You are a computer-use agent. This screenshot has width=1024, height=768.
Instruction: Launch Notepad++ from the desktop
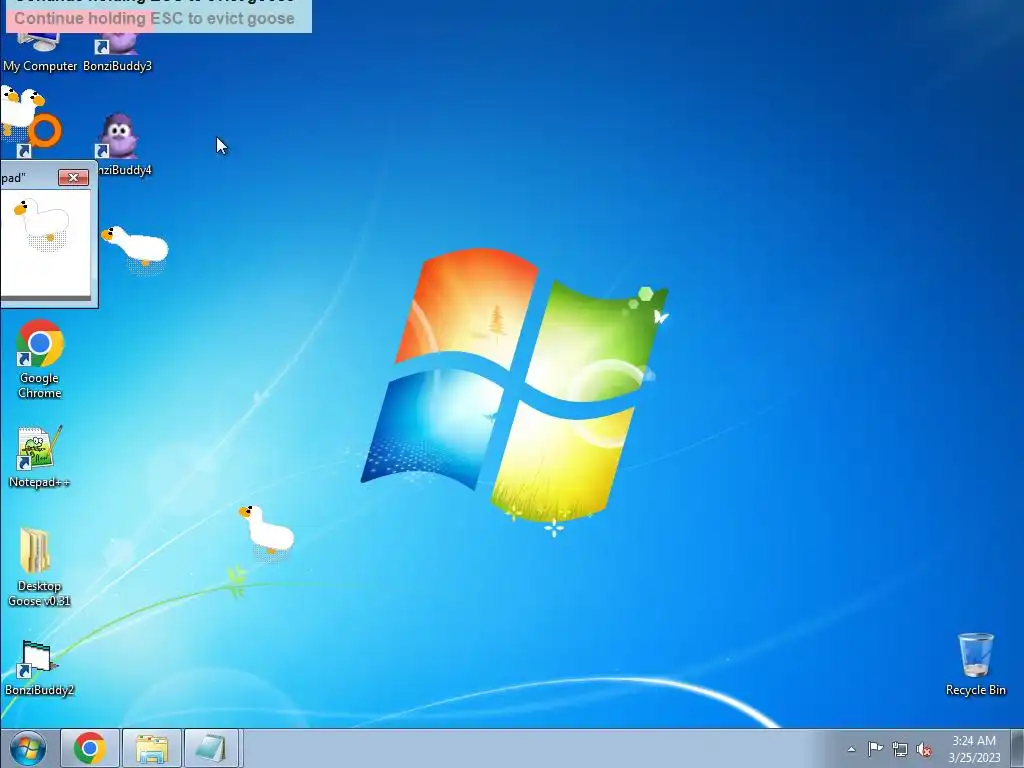tap(39, 457)
